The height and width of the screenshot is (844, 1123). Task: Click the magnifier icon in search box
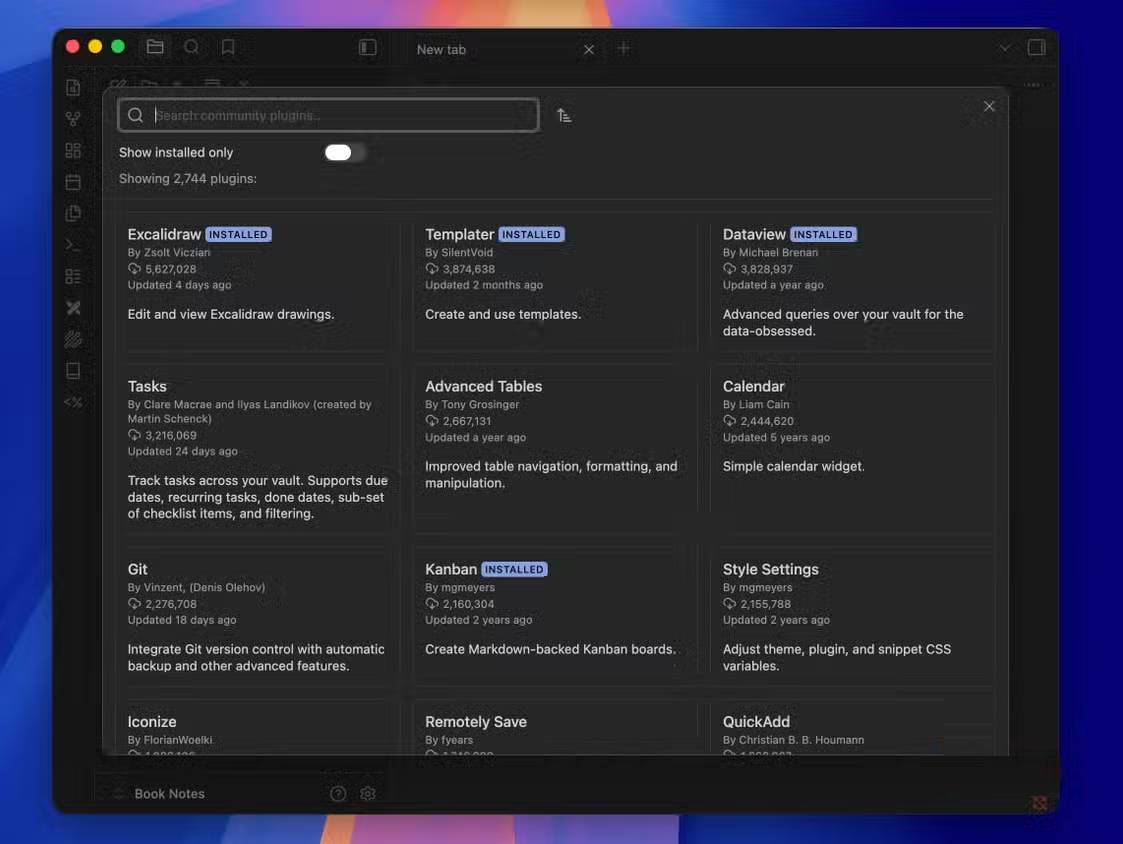(135, 115)
